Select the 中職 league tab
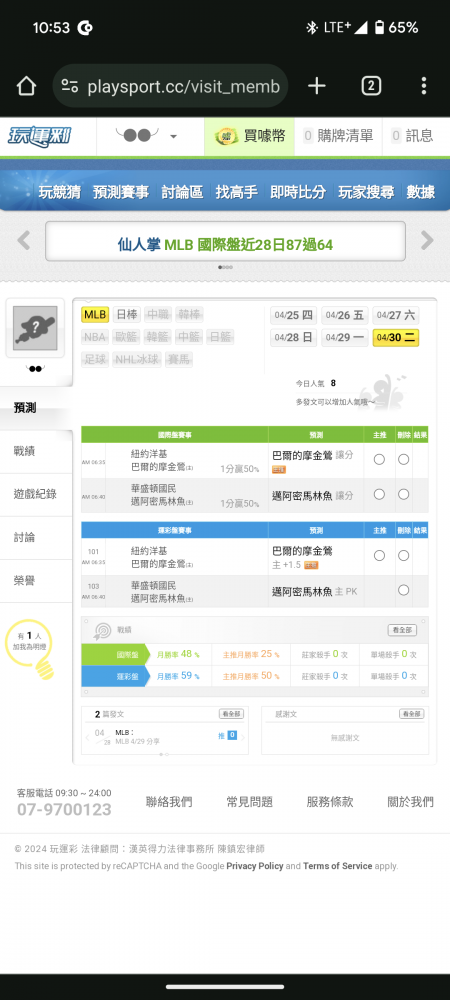Image resolution: width=450 pixels, height=1000 pixels. [x=157, y=315]
